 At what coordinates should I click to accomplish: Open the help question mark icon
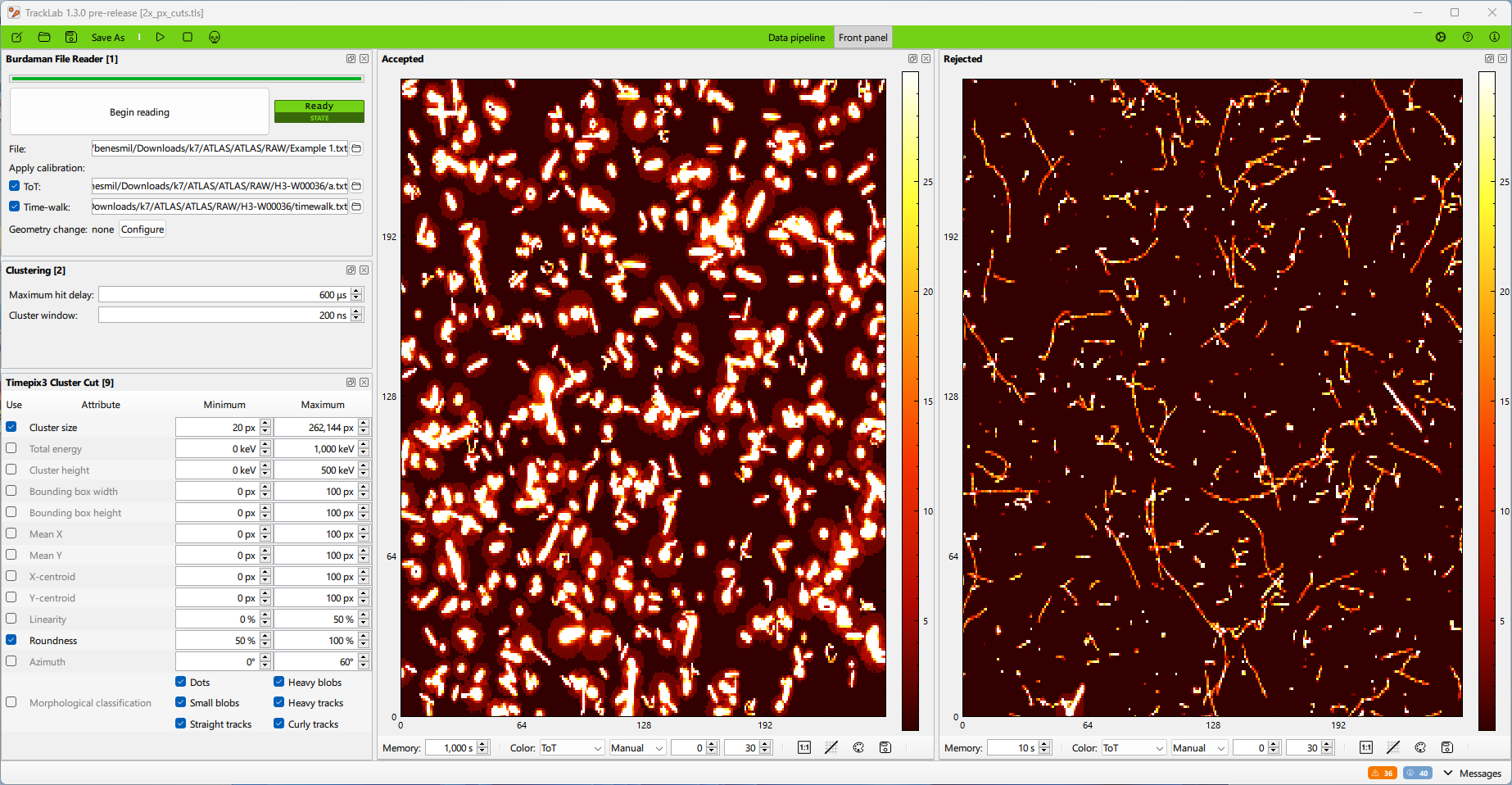pyautogui.click(x=1468, y=37)
